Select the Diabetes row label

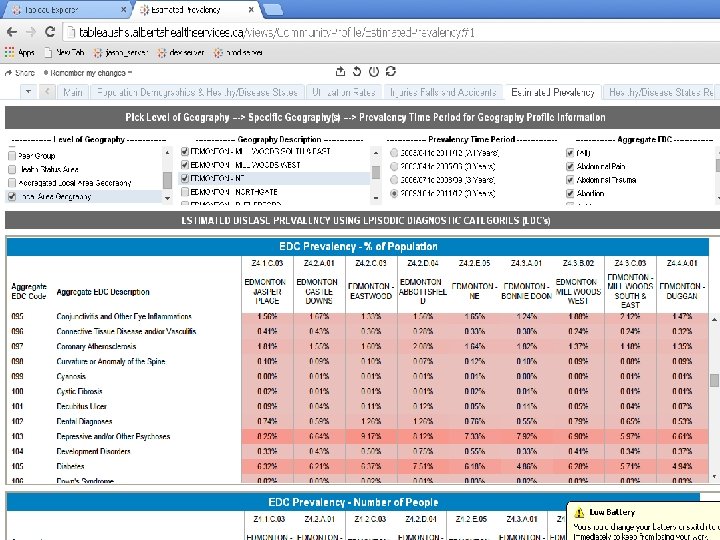[70, 466]
